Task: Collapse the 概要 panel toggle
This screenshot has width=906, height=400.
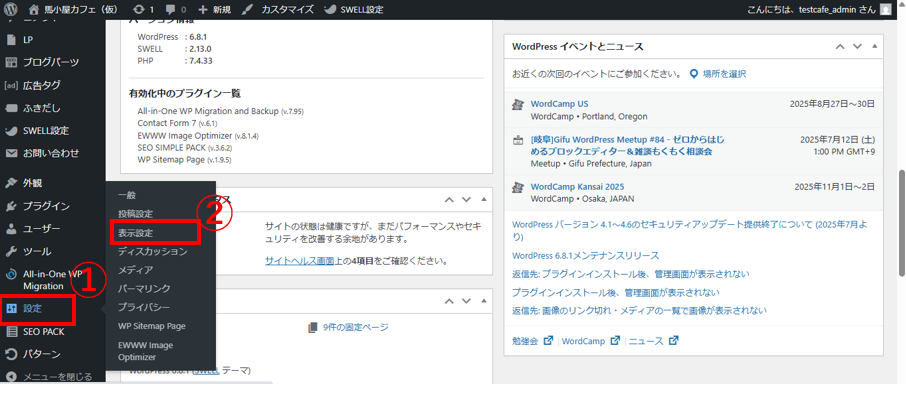Action: point(483,301)
